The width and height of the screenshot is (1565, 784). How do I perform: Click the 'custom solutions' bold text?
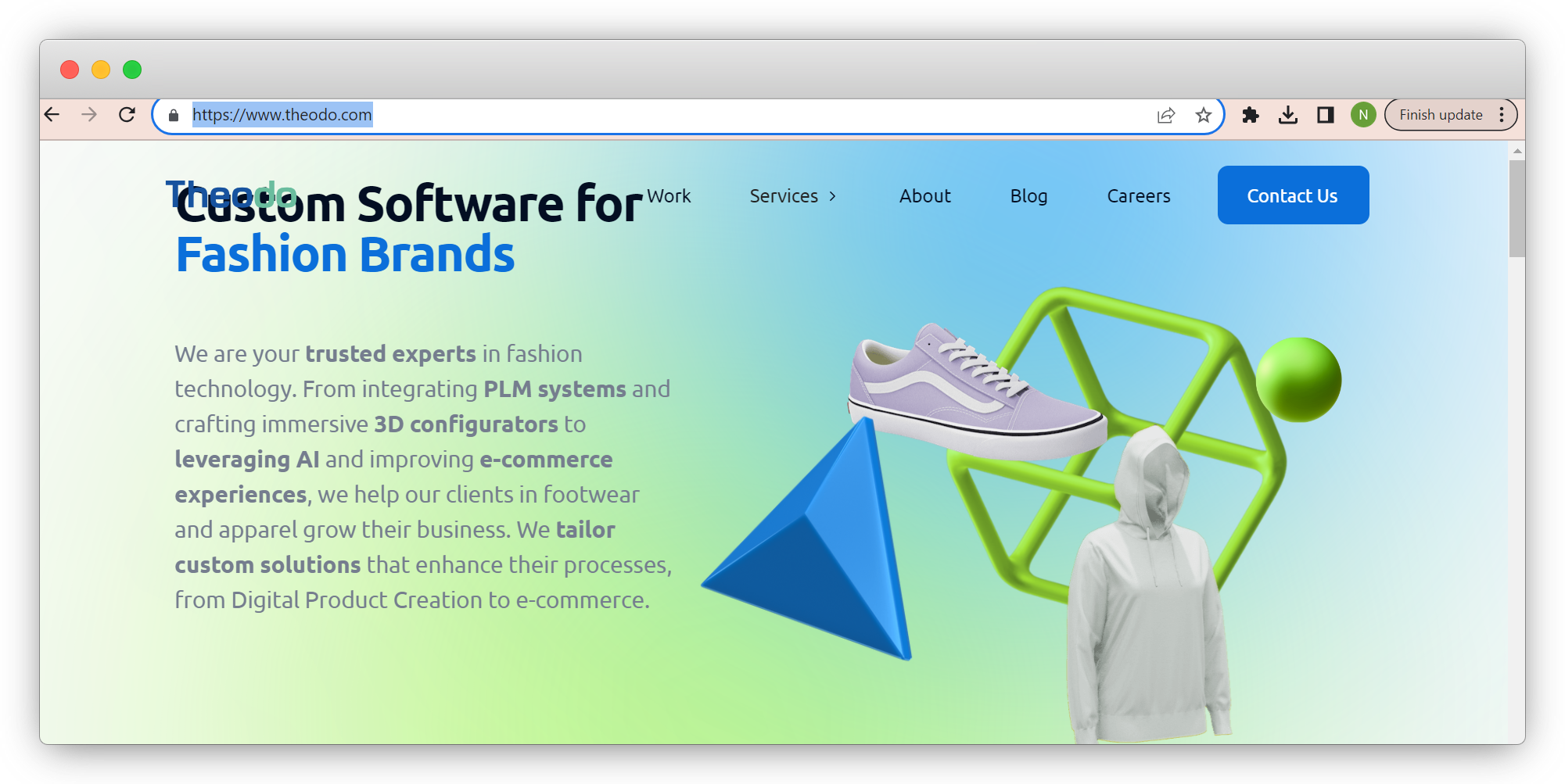(x=267, y=565)
